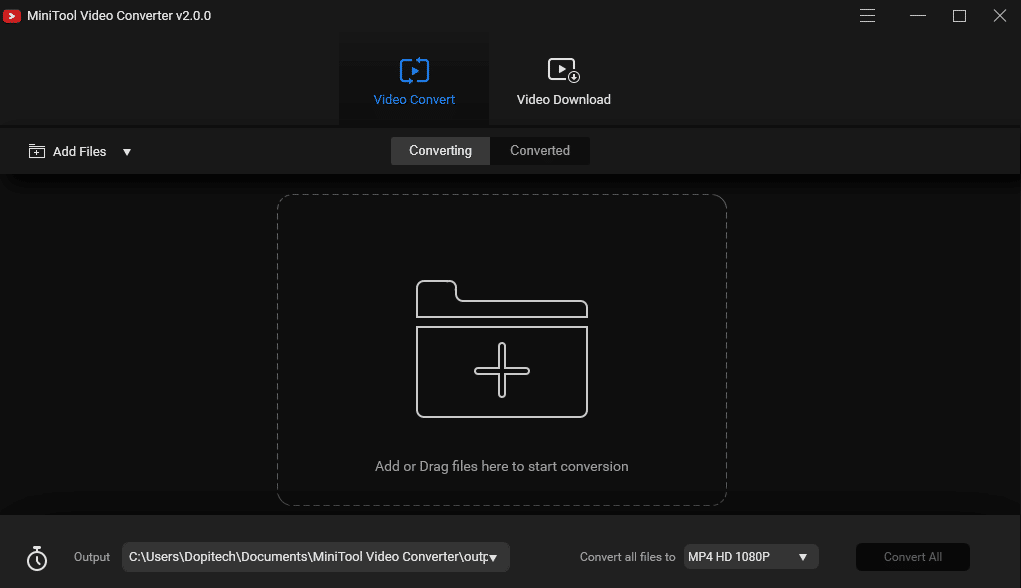
Task: Click the Convert All button
Action: tap(912, 557)
